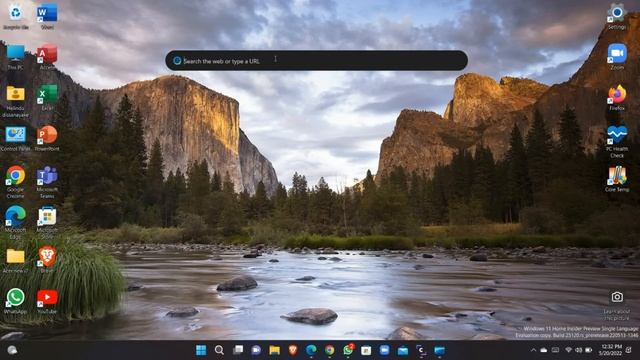
Task: Open WhatsApp from the taskbar
Action: coord(348,350)
